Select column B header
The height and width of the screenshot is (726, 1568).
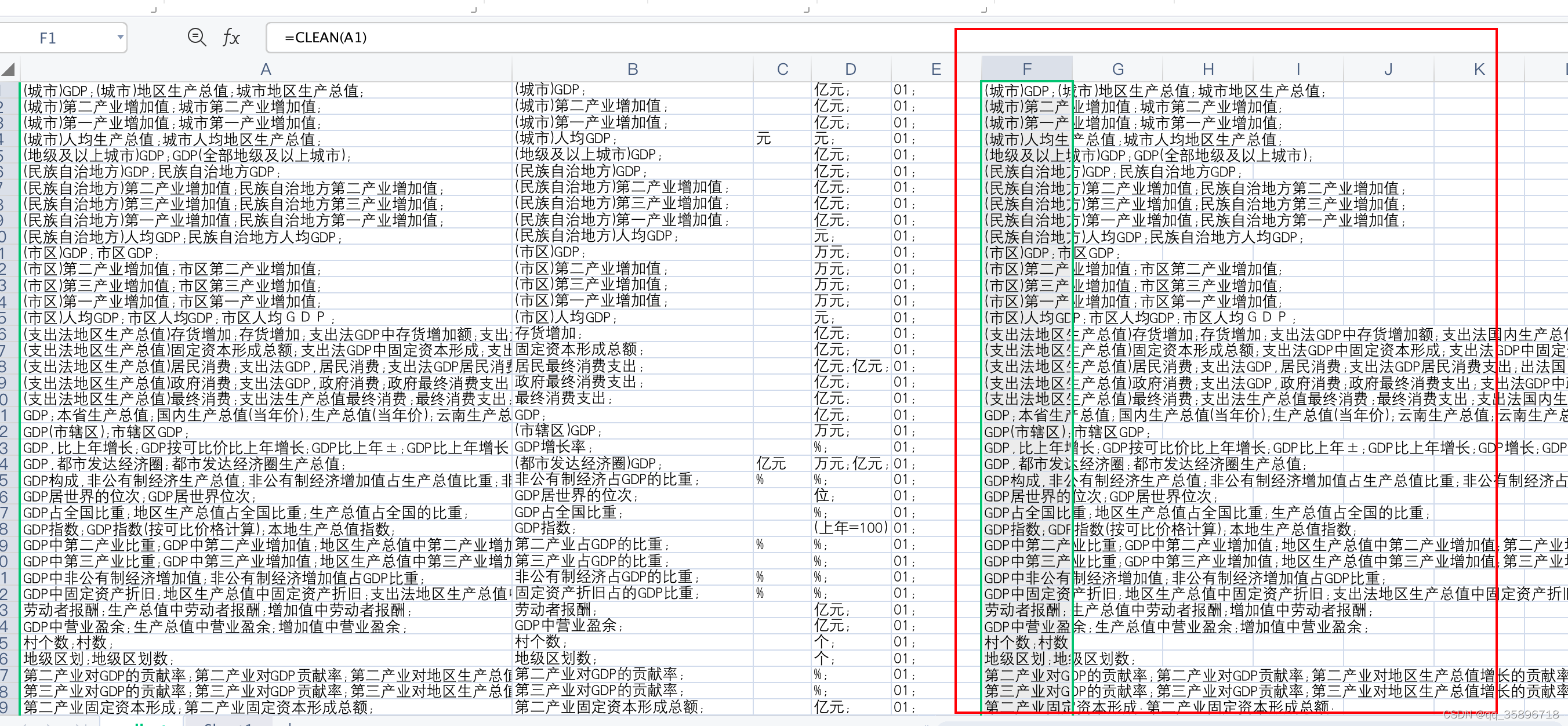click(633, 70)
